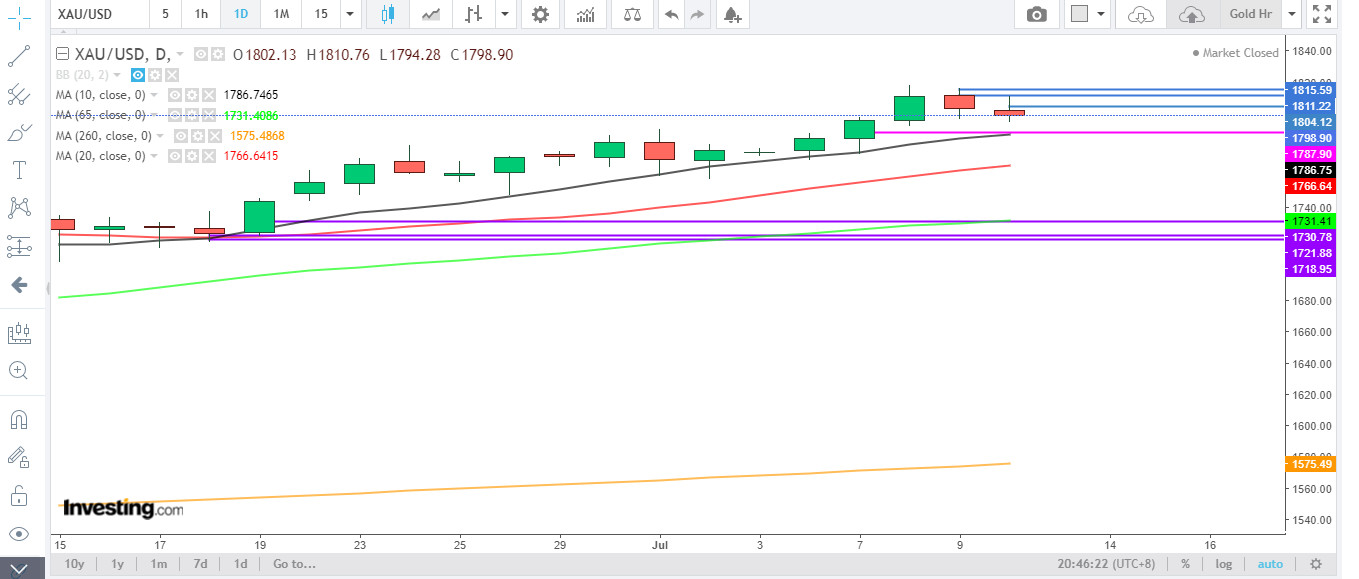Viewport: 1359px width, 579px height.
Task: Click the XAU/USD symbol search field
Action: pos(99,14)
